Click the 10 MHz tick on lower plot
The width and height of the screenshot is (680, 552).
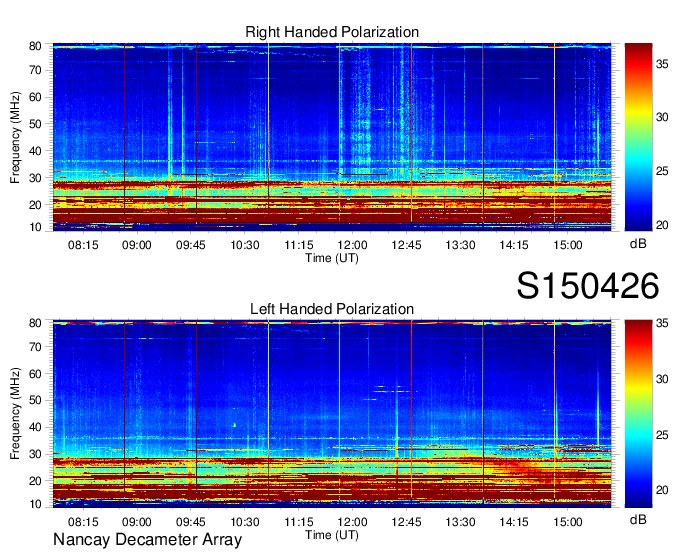pos(35,504)
